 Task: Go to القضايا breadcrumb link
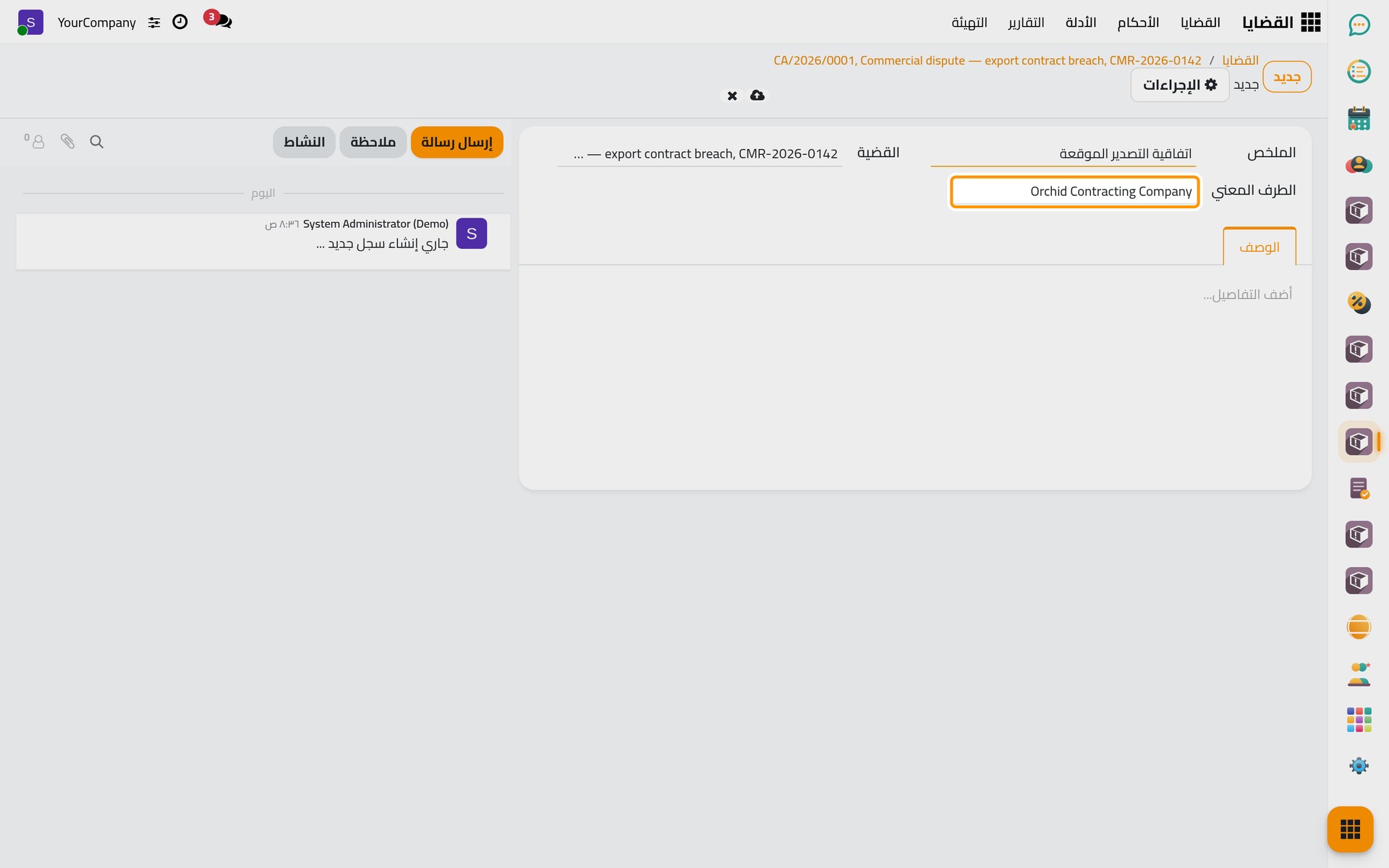[x=1240, y=60]
